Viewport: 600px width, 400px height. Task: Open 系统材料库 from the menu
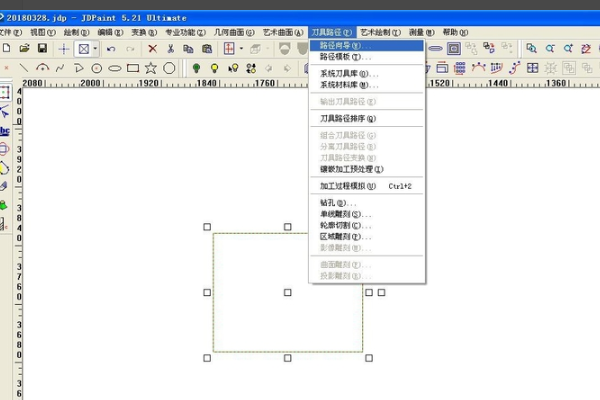367,85
